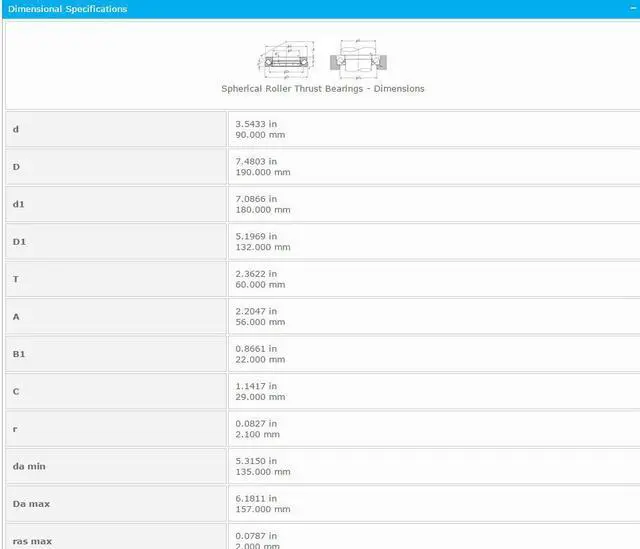Select the 'B1' row label
The height and width of the screenshot is (549, 640).
click(19, 354)
